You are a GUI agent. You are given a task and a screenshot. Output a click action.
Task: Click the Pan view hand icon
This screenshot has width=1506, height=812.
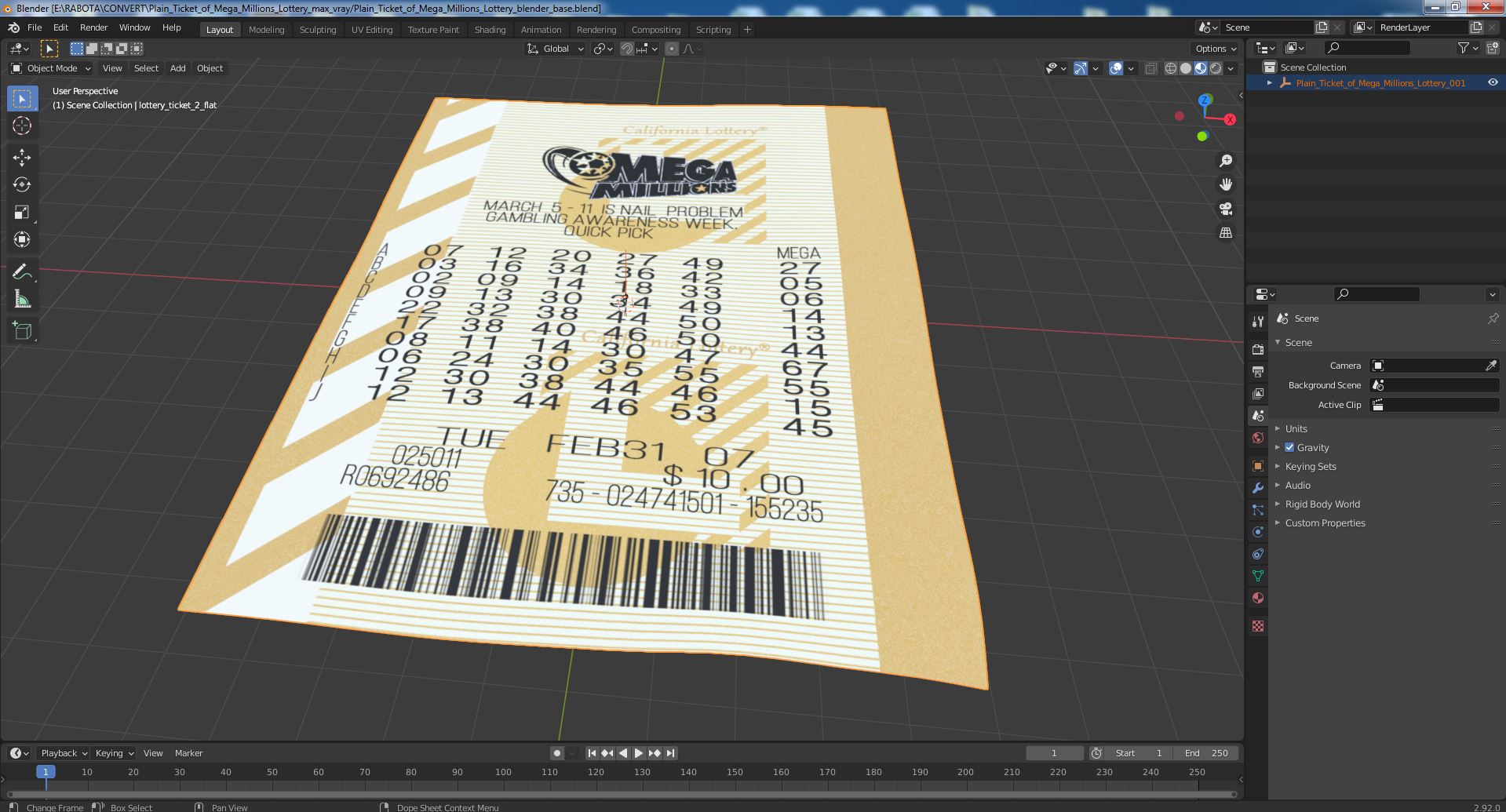point(1225,184)
